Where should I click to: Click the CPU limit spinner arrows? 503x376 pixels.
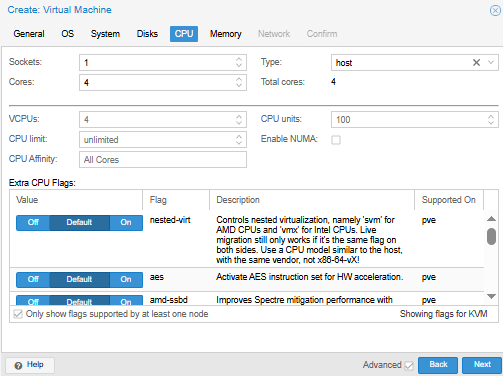tap(239, 140)
